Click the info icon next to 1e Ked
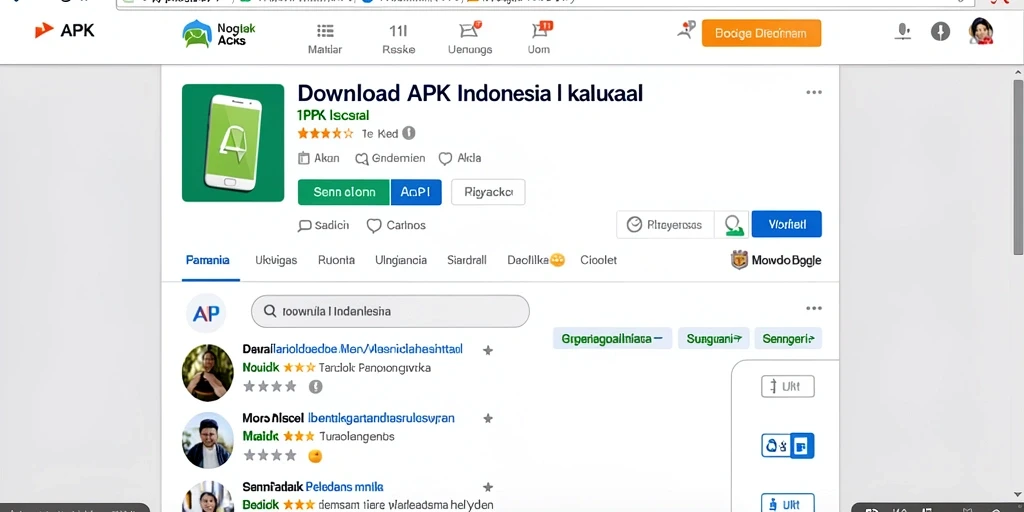The image size is (1024, 512). (409, 133)
